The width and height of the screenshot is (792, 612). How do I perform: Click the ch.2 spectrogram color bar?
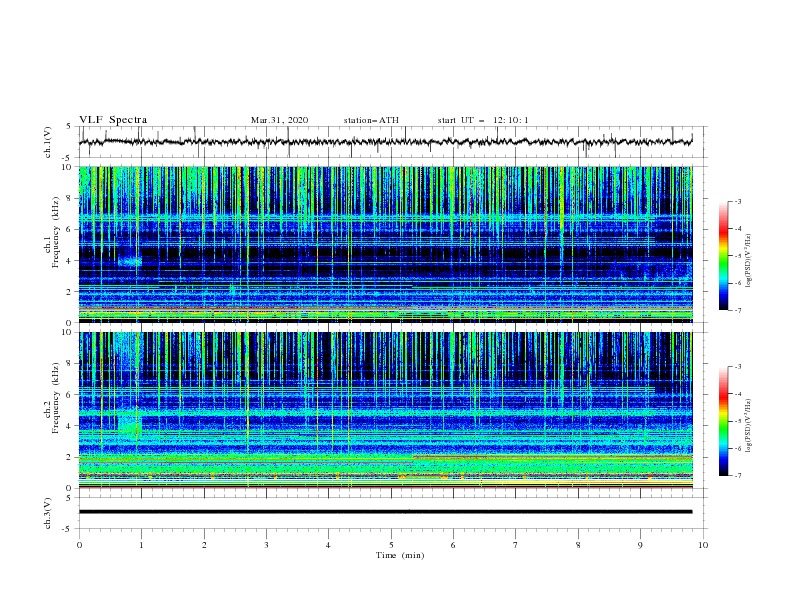click(x=723, y=421)
